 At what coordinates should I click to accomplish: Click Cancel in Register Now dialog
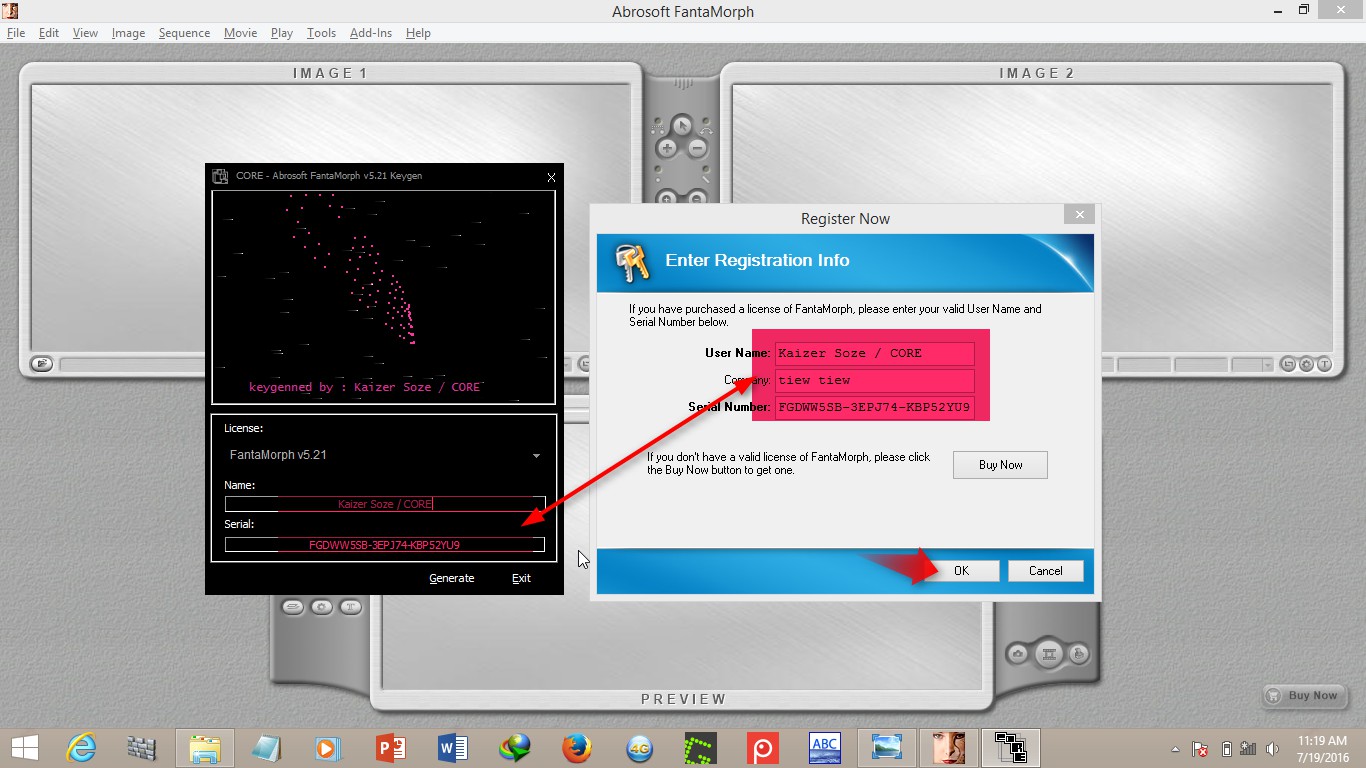1045,571
